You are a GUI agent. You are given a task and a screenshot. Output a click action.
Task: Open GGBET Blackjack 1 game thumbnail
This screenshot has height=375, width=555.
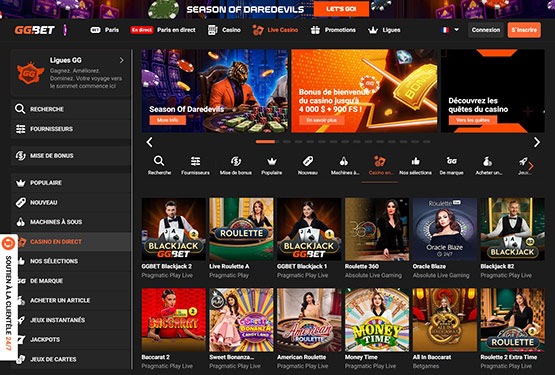309,229
